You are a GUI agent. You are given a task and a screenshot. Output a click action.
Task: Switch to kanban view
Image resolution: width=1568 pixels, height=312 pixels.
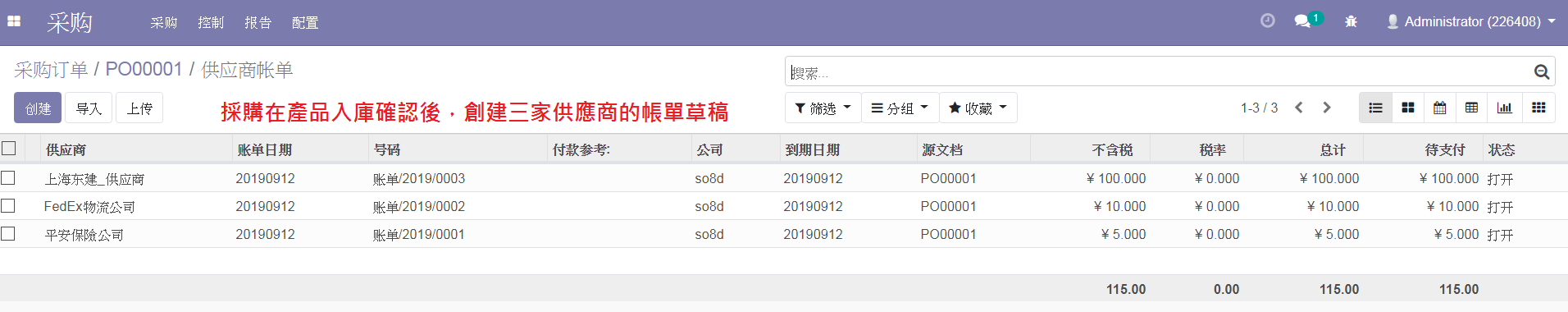click(x=1408, y=108)
